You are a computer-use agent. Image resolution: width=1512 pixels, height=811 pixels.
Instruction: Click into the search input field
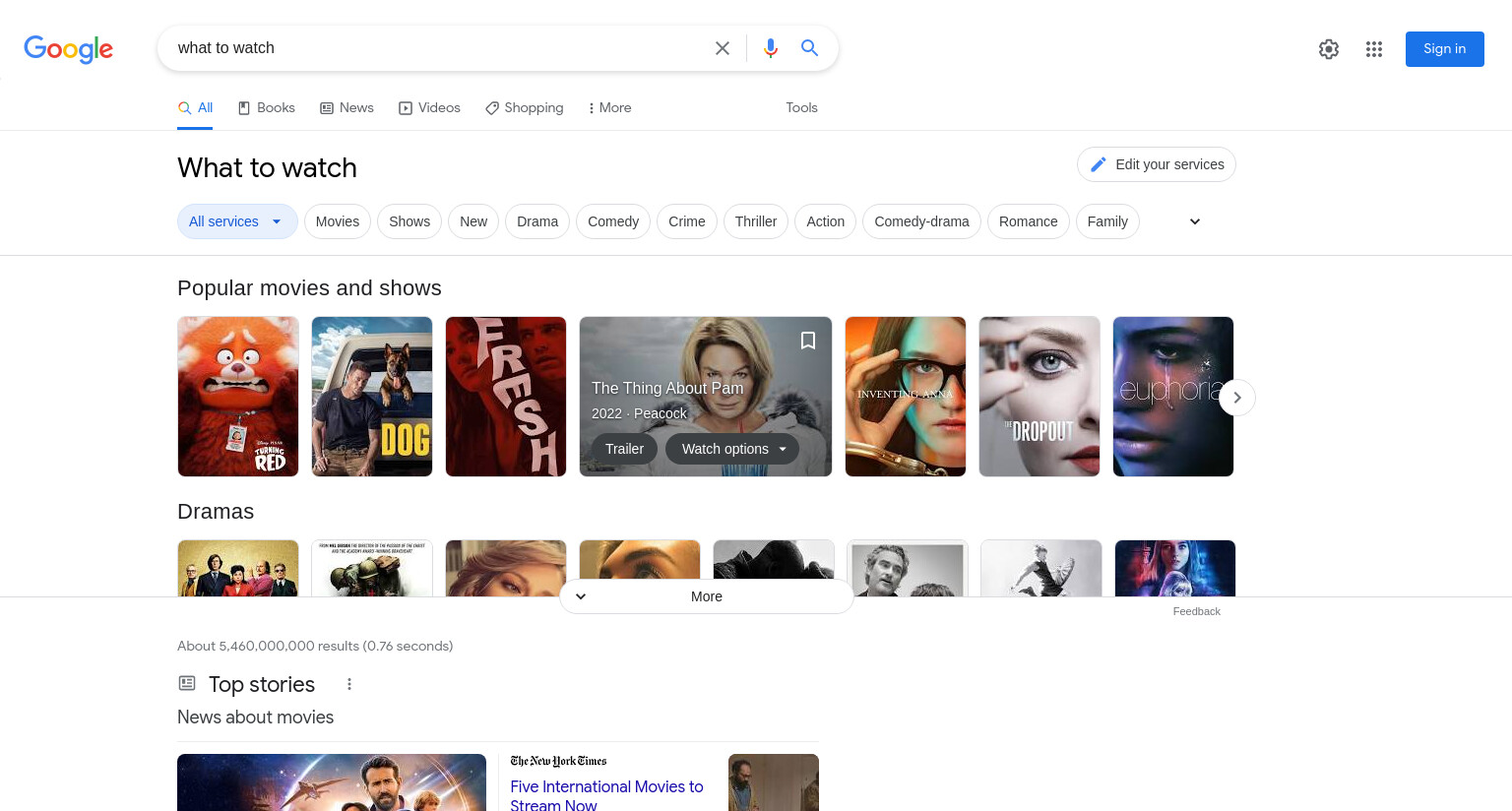pyautogui.click(x=438, y=48)
